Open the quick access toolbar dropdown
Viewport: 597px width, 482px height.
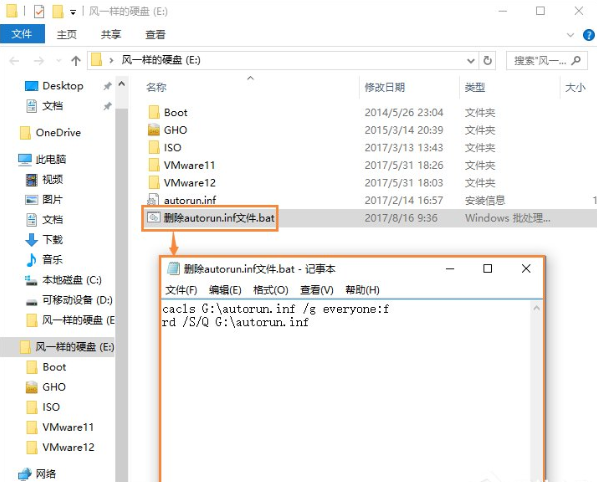click(73, 12)
